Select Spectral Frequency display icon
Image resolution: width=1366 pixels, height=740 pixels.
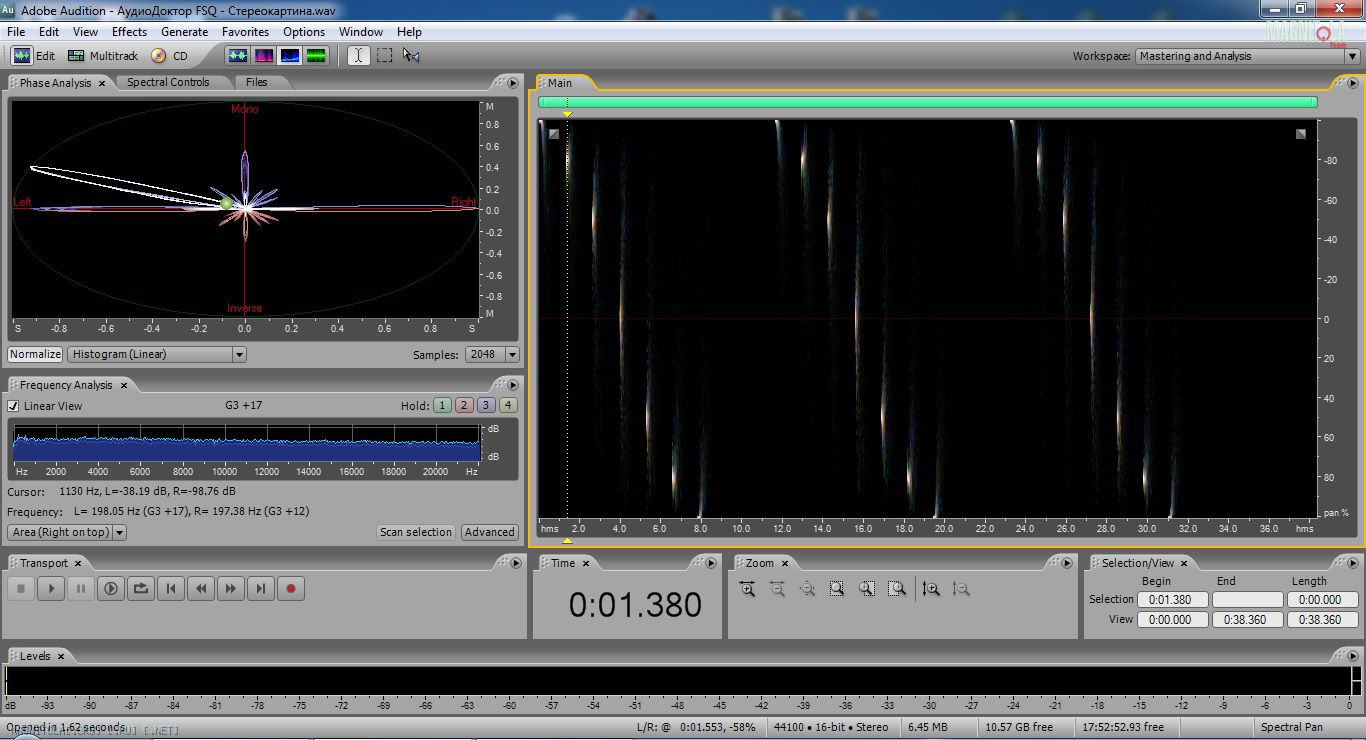click(x=264, y=56)
